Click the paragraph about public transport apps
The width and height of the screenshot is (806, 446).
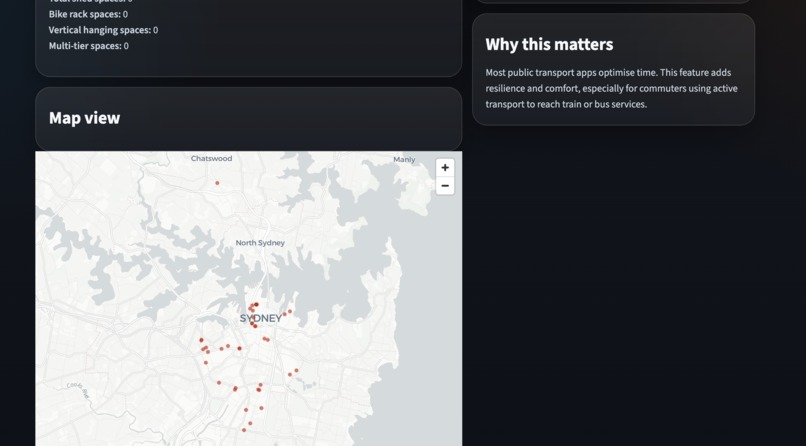(611, 88)
